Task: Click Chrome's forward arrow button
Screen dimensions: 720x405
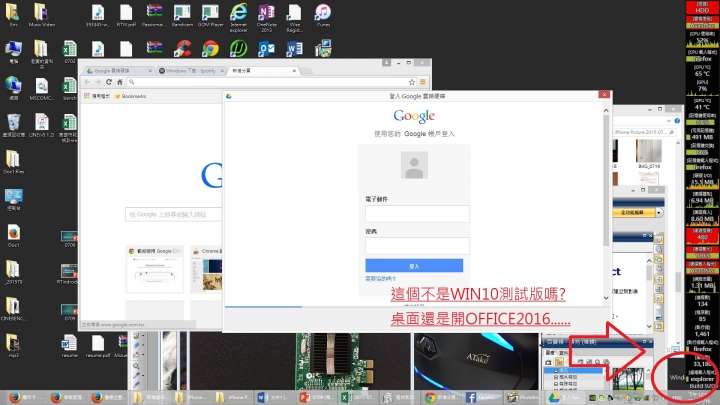Action: click(x=98, y=82)
